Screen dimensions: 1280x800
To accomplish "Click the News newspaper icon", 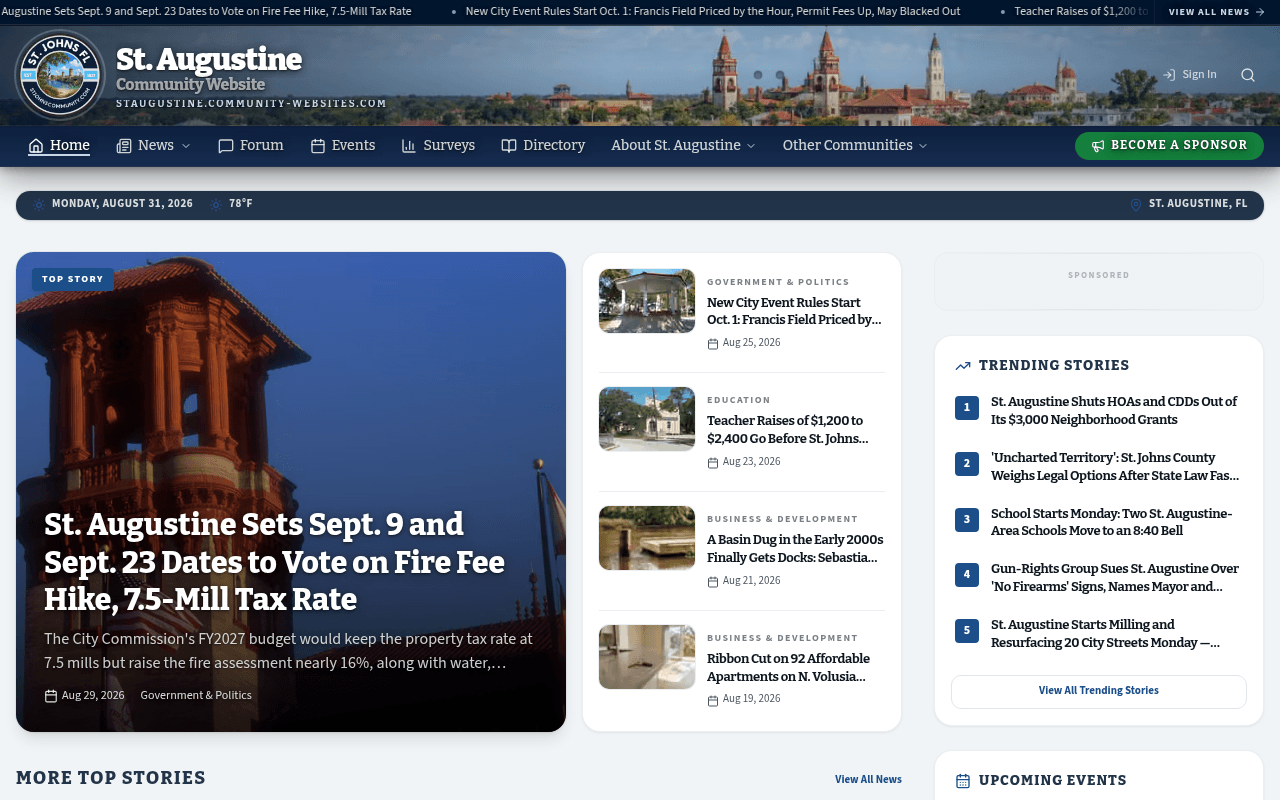I will coord(124,146).
